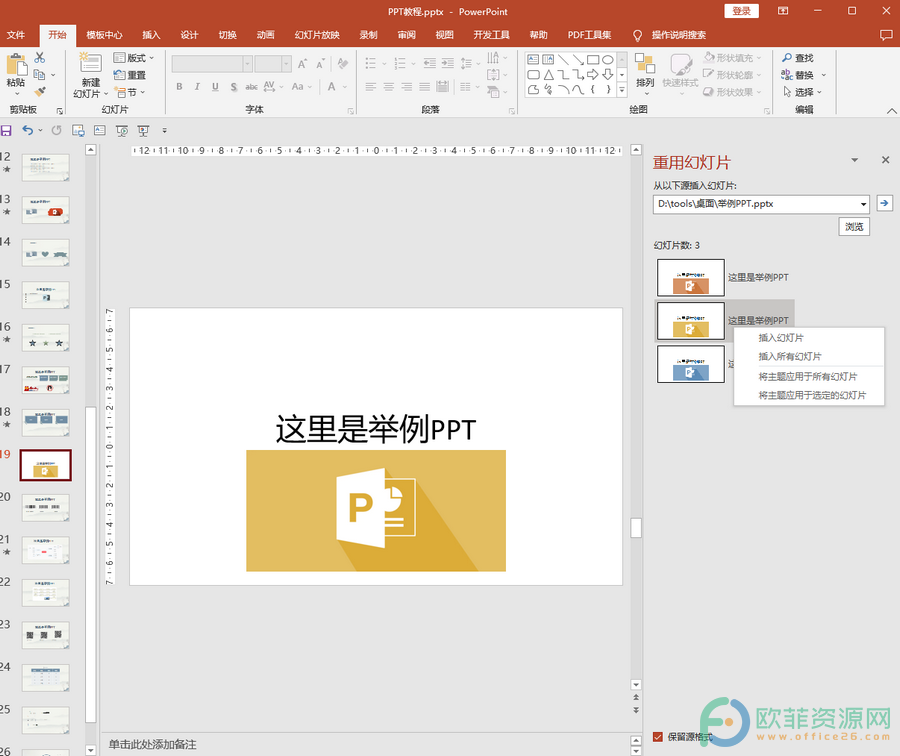
Task: Toggle Italic formatting
Action: point(197,87)
